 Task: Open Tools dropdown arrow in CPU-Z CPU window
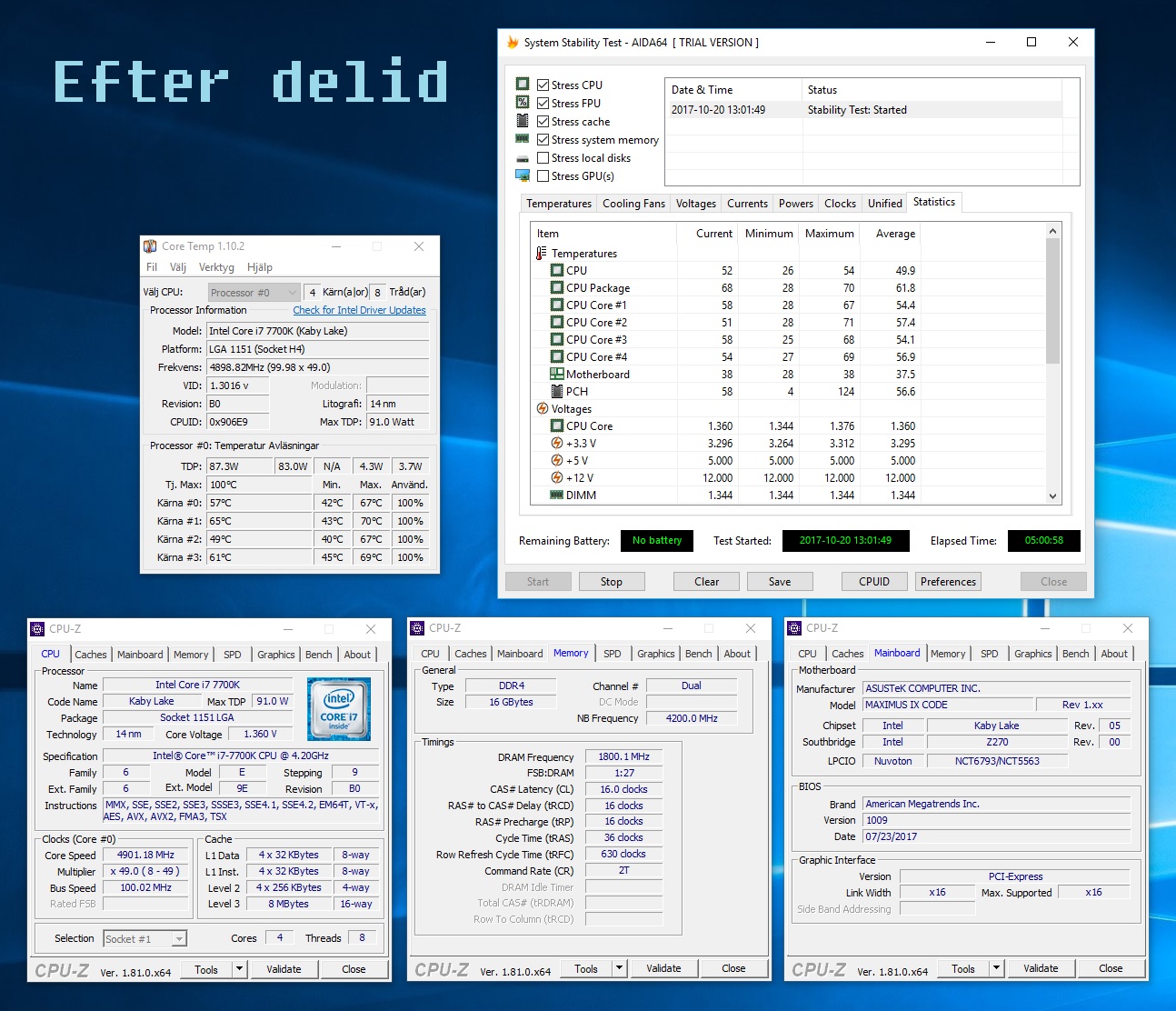click(x=240, y=969)
